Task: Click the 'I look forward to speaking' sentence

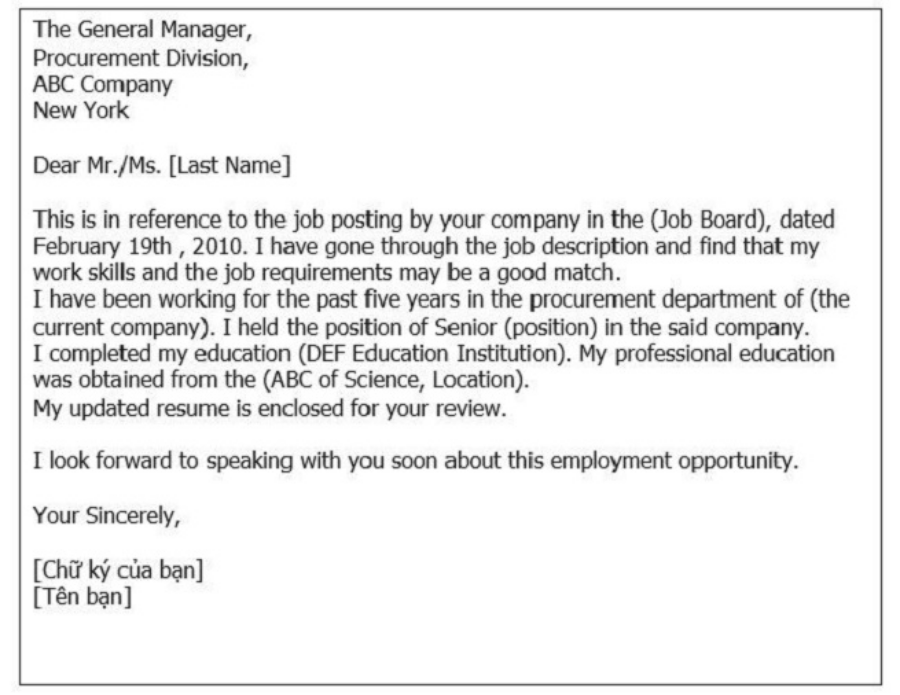Action: (416, 461)
